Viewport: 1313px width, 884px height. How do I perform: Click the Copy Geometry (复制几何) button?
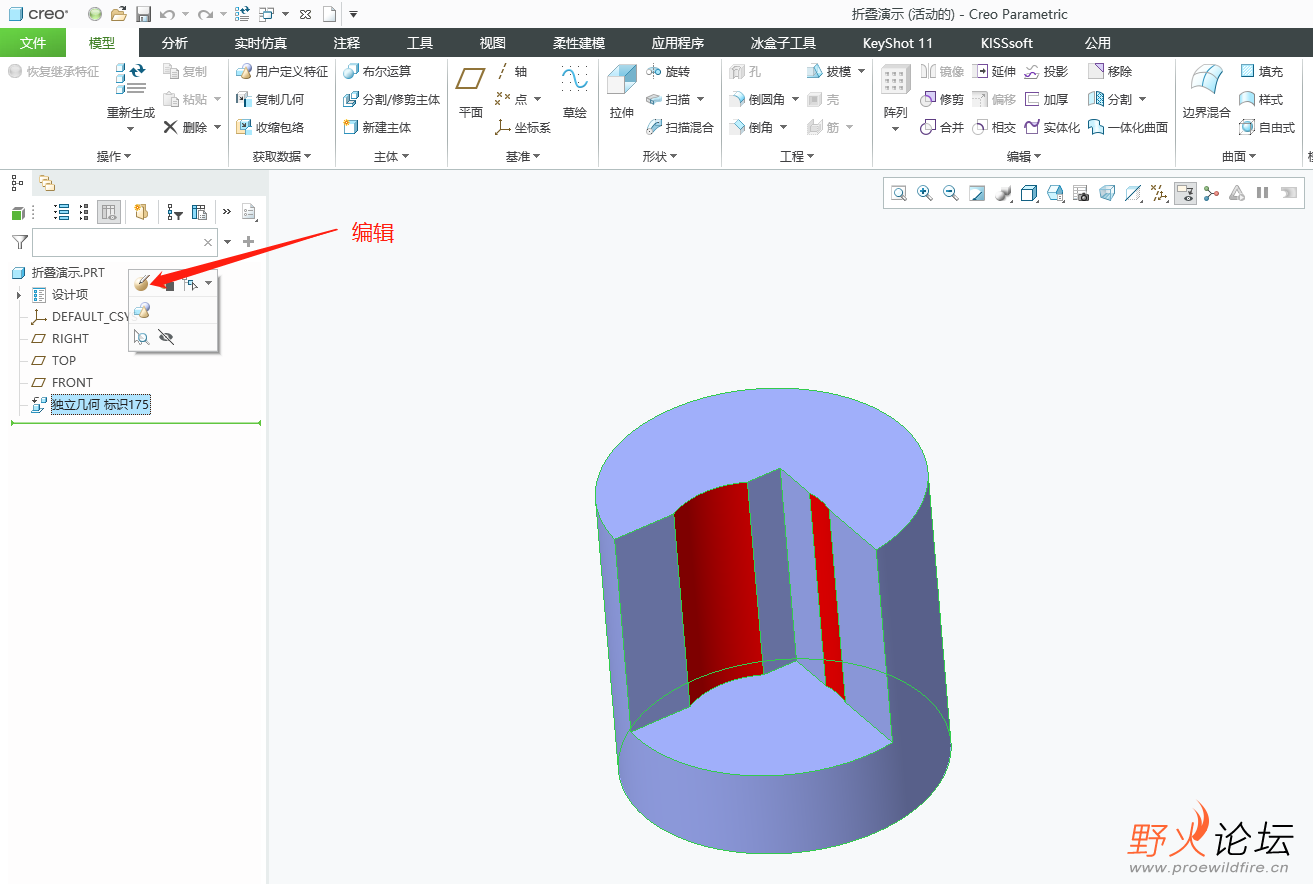270,100
